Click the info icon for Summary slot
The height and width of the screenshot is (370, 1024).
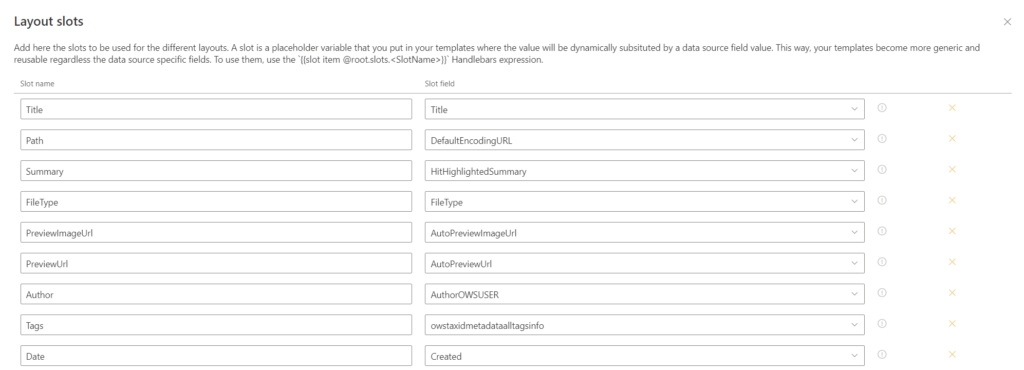[x=882, y=170]
